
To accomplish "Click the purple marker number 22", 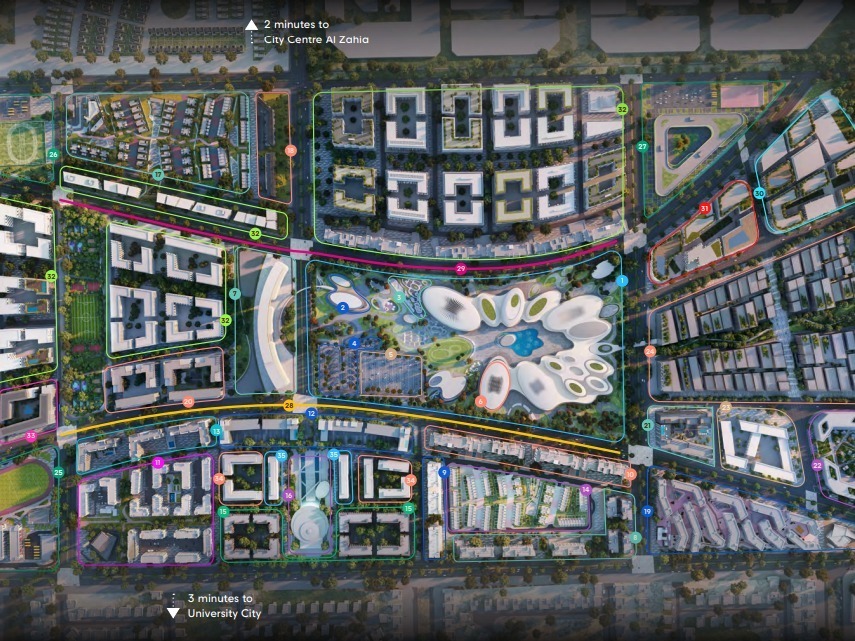I will pyautogui.click(x=817, y=465).
